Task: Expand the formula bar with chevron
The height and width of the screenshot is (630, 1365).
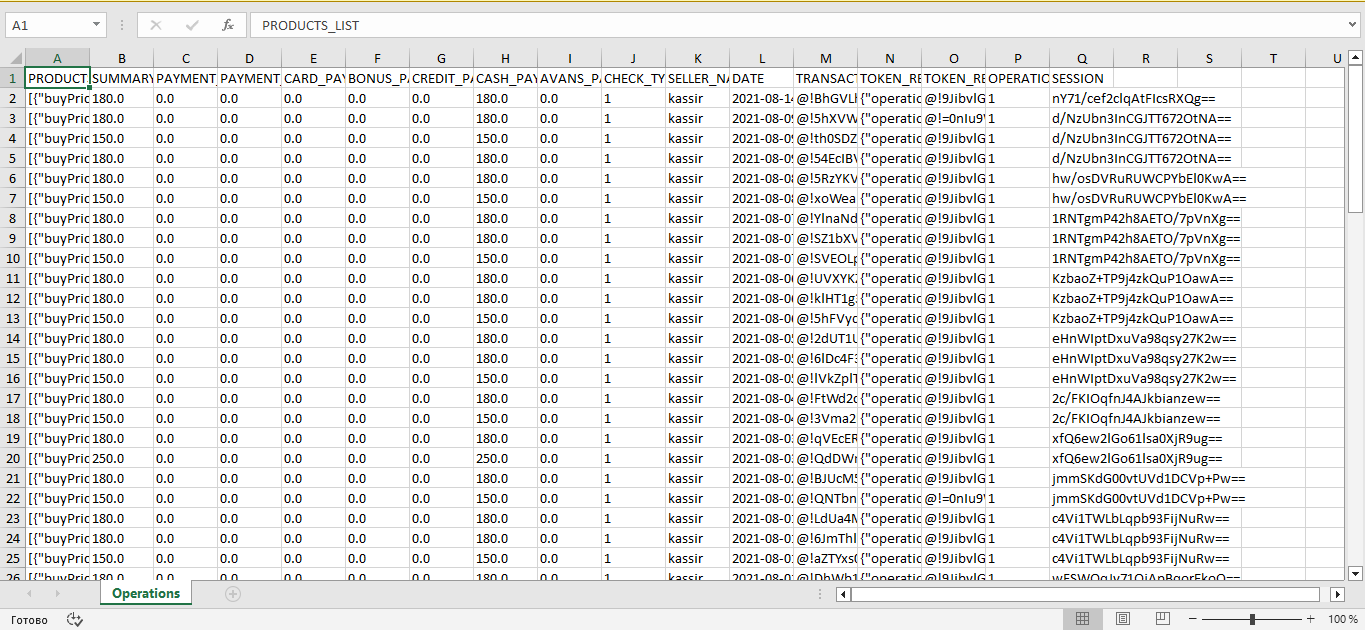Action: tap(1351, 25)
